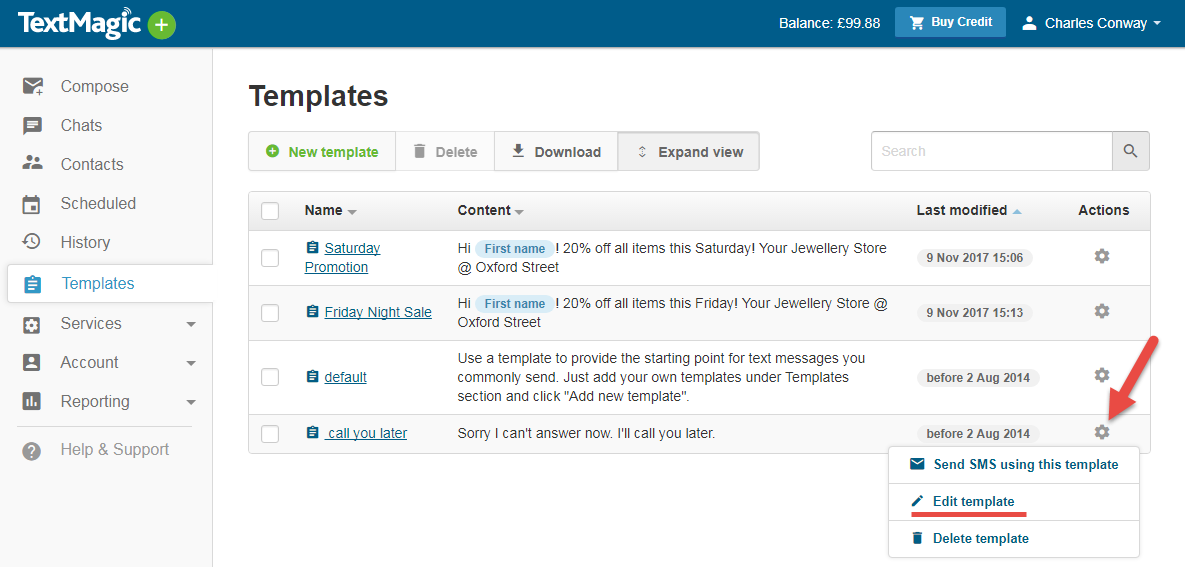Go to Chats in sidebar
Screen dimensions: 1185x567
click(81, 126)
